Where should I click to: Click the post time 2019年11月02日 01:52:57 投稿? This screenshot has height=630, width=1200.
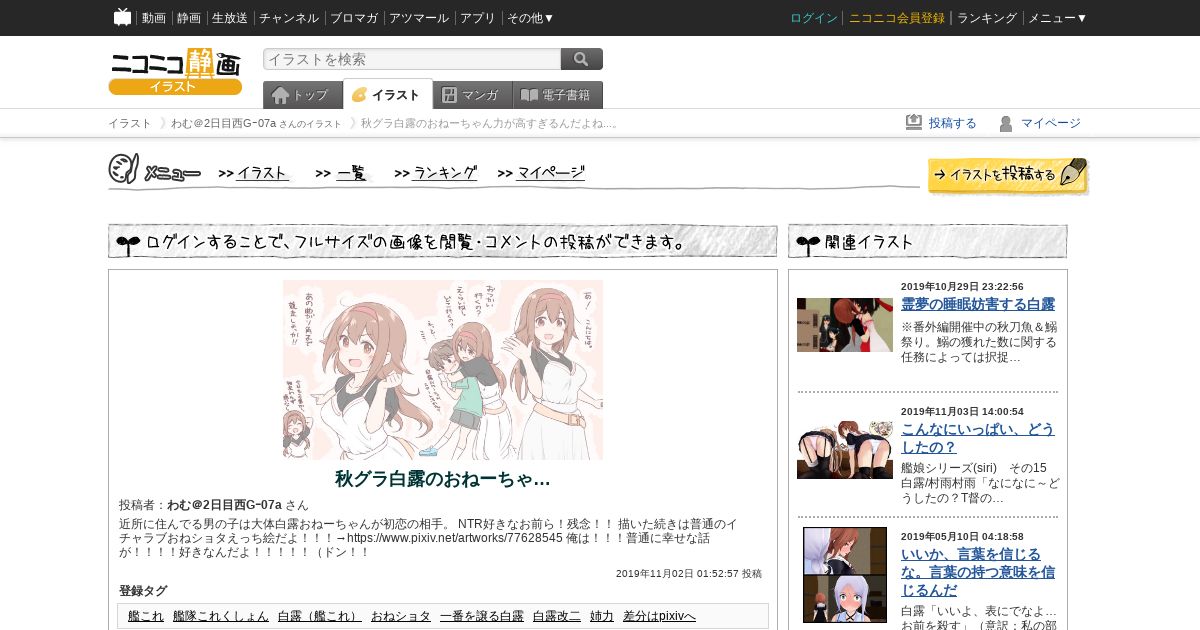pos(689,574)
